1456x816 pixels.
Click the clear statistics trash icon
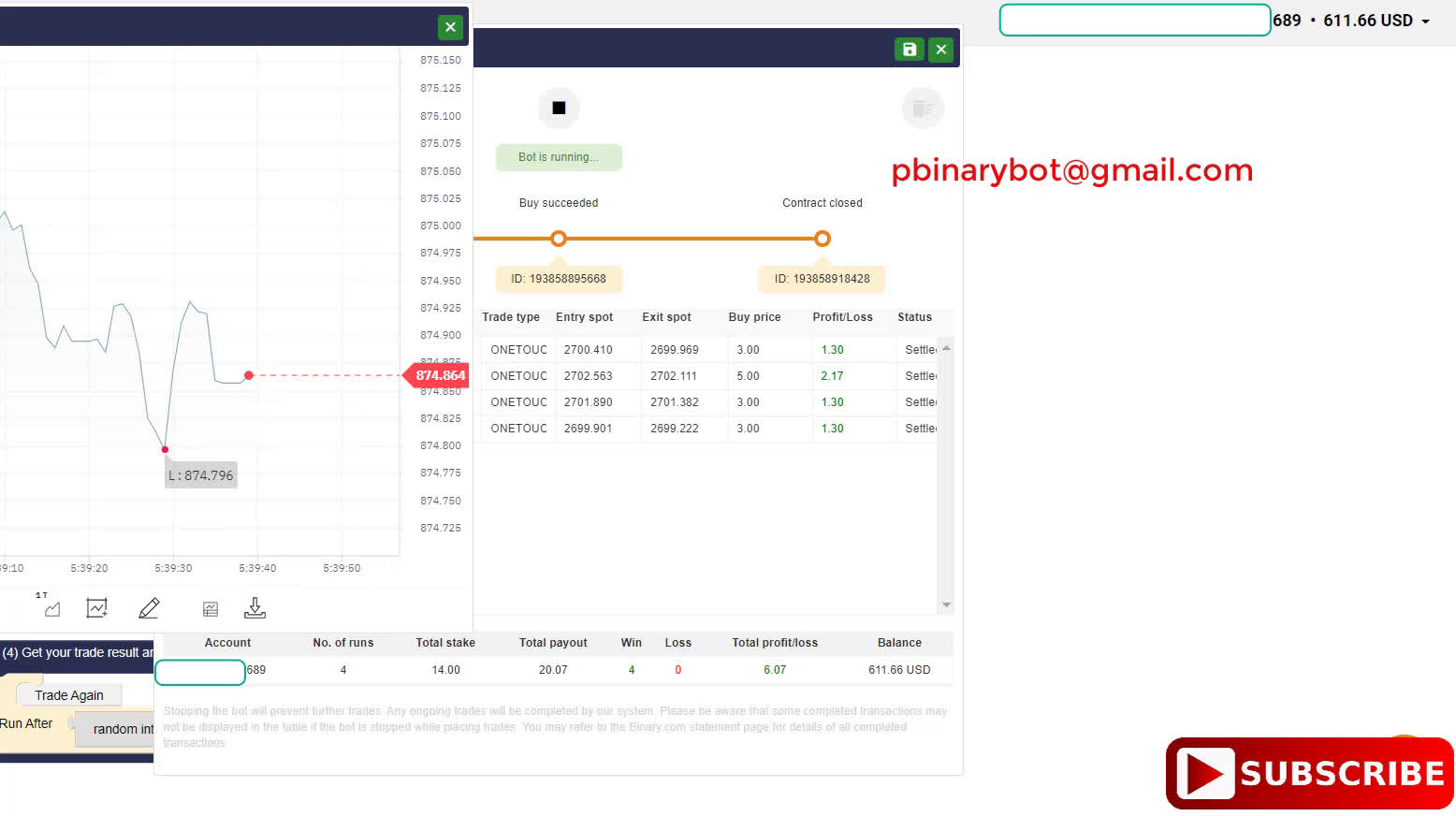(x=923, y=109)
